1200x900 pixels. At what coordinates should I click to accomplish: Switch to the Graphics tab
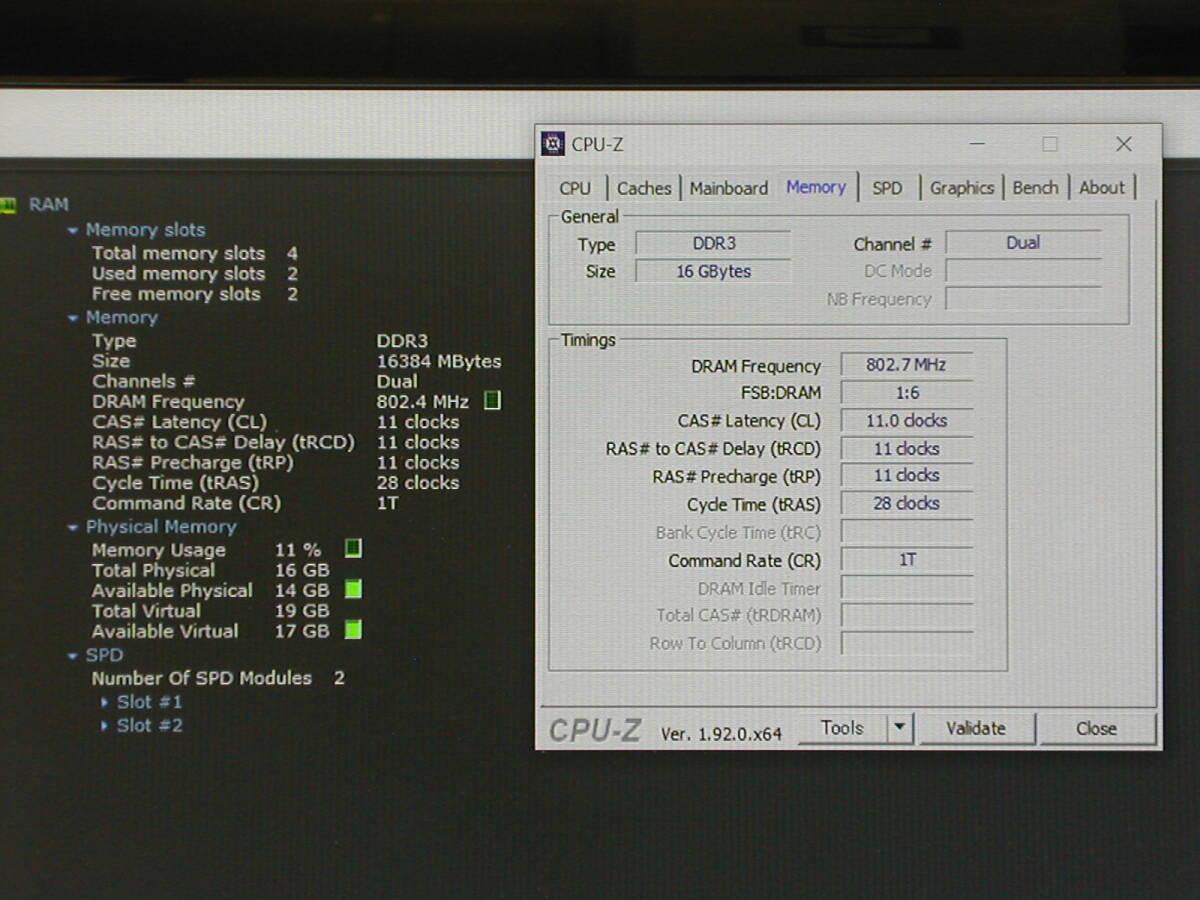click(962, 188)
